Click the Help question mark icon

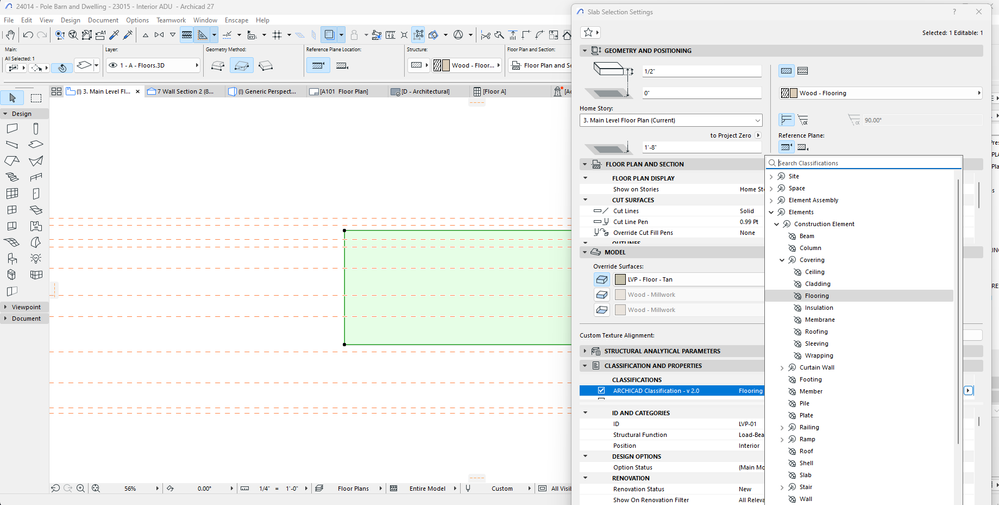(x=952, y=12)
